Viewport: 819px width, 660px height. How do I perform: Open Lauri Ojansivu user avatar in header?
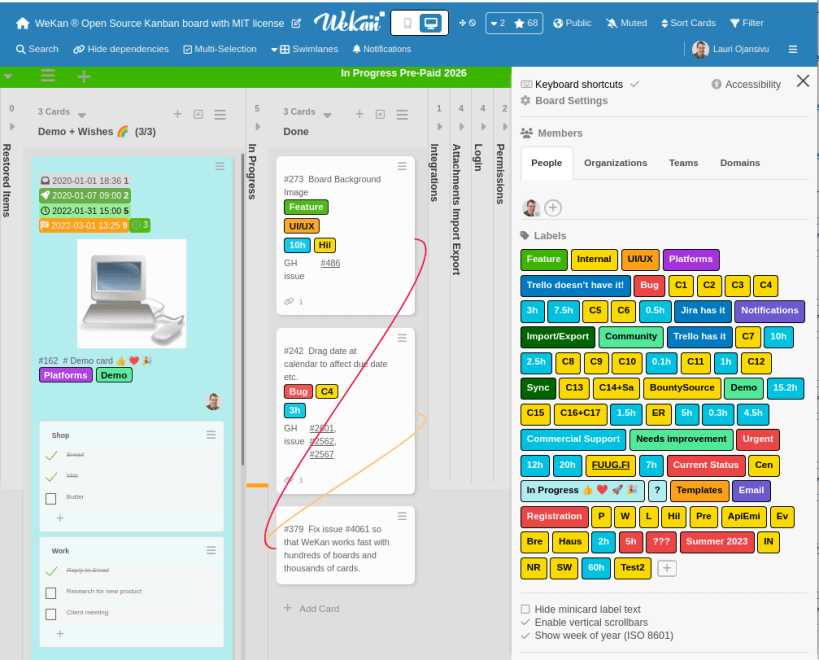click(x=700, y=49)
